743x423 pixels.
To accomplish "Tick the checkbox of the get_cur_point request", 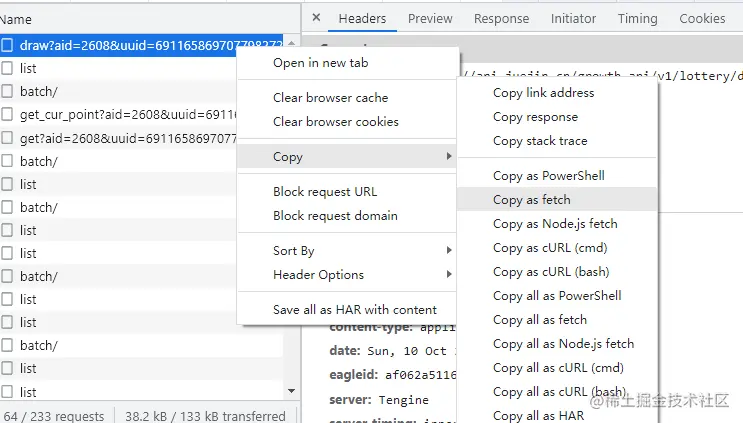I will click(x=7, y=115).
